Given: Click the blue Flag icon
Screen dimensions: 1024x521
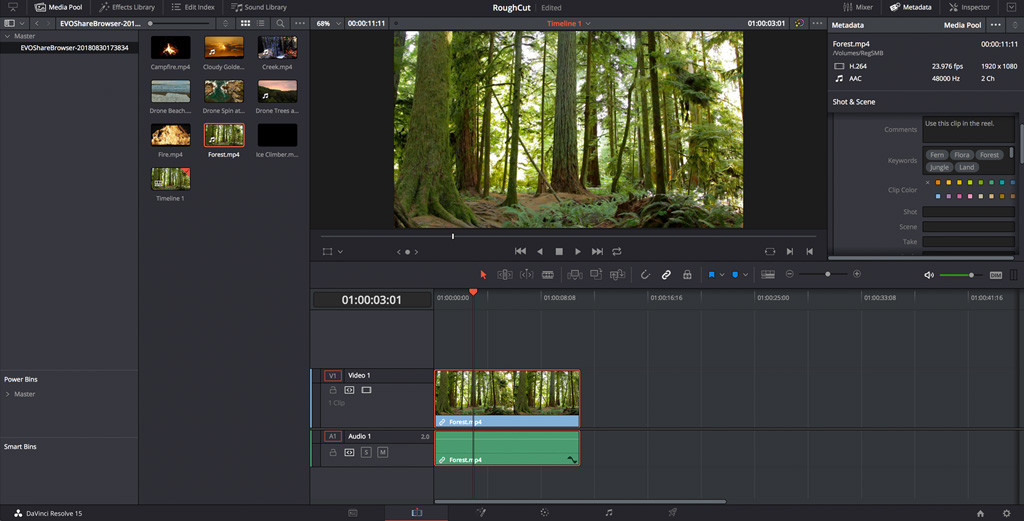Looking at the screenshot, I should click(711, 275).
